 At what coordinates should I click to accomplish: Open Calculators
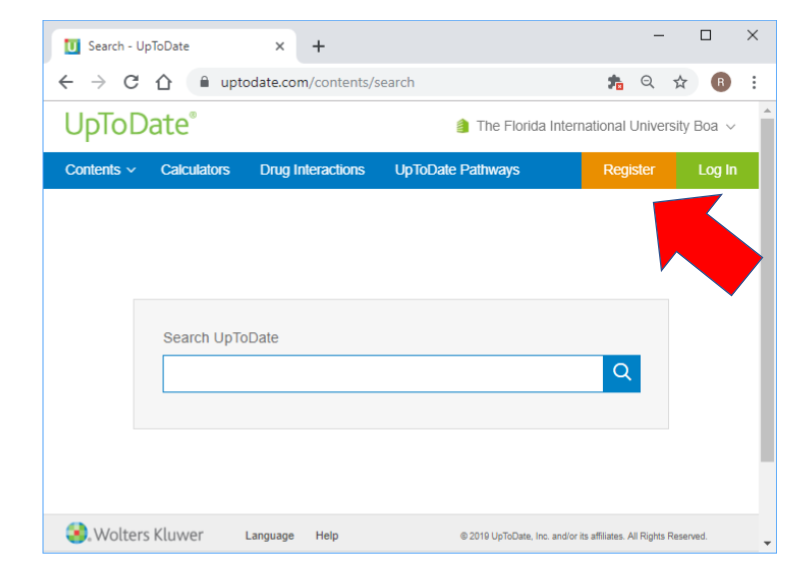click(x=195, y=170)
